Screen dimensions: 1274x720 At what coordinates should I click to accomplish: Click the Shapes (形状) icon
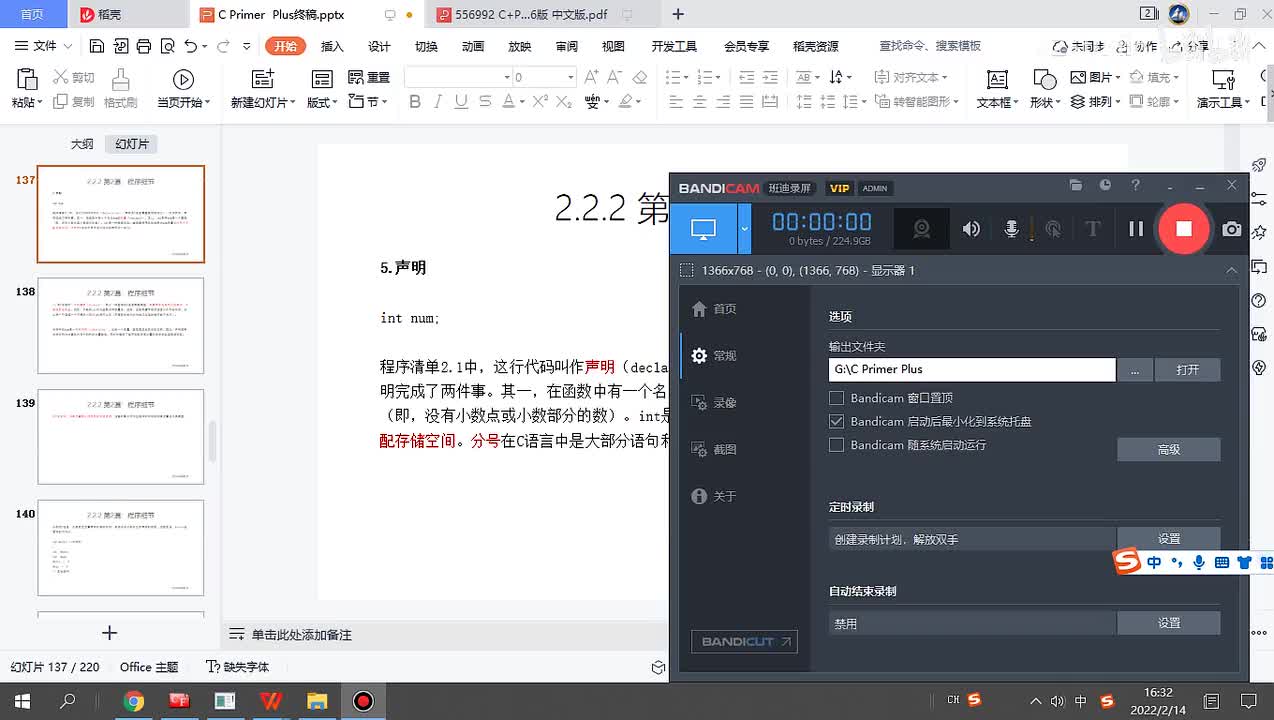click(1044, 79)
